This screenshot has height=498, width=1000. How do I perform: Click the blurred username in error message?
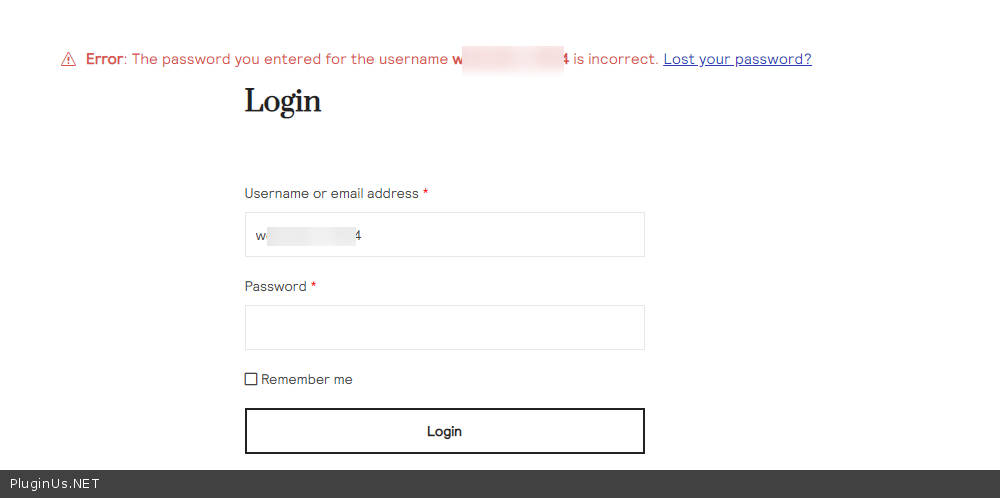pos(511,59)
